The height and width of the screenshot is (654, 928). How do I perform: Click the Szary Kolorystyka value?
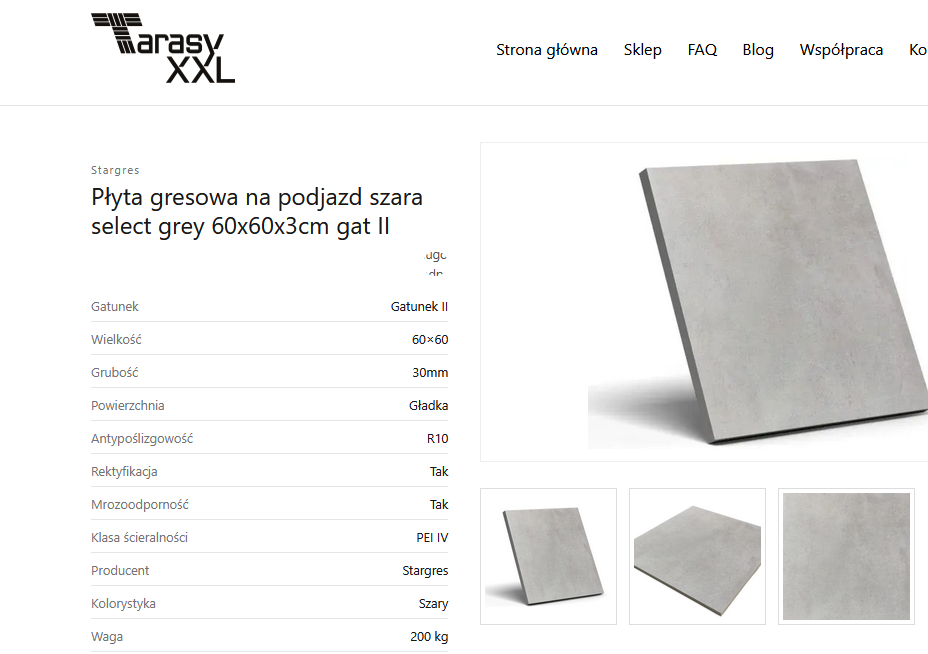pyautogui.click(x=433, y=604)
